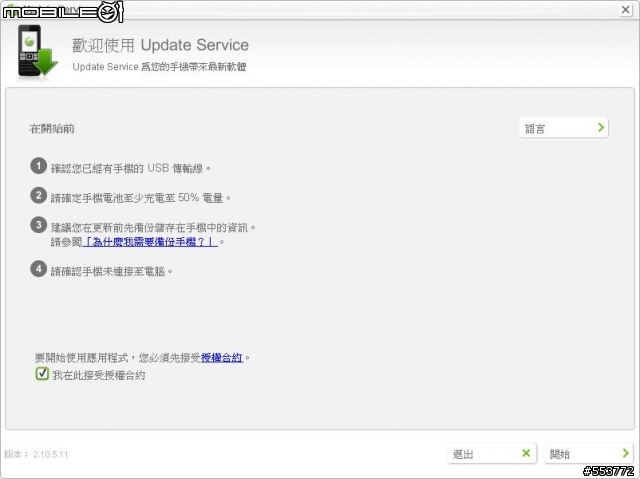Click the 開始 start button

pos(589,453)
